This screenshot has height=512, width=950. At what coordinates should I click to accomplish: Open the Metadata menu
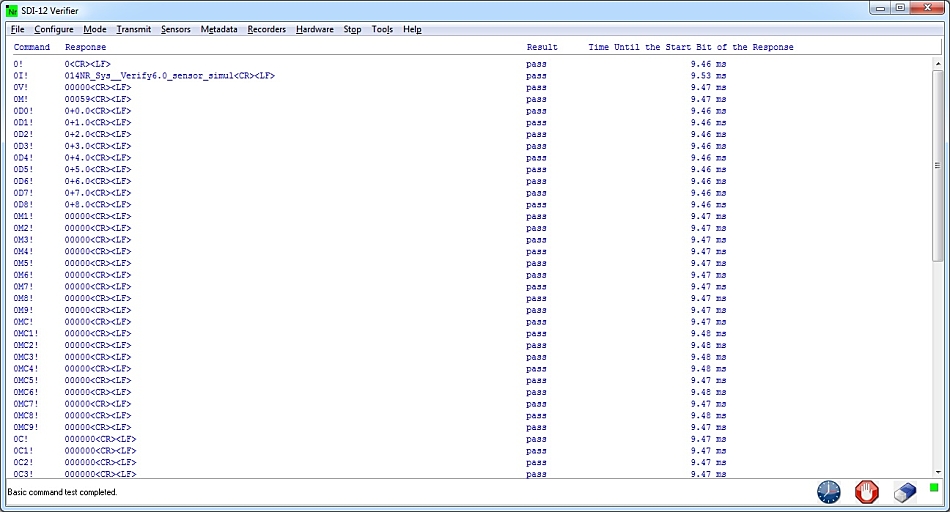click(219, 29)
